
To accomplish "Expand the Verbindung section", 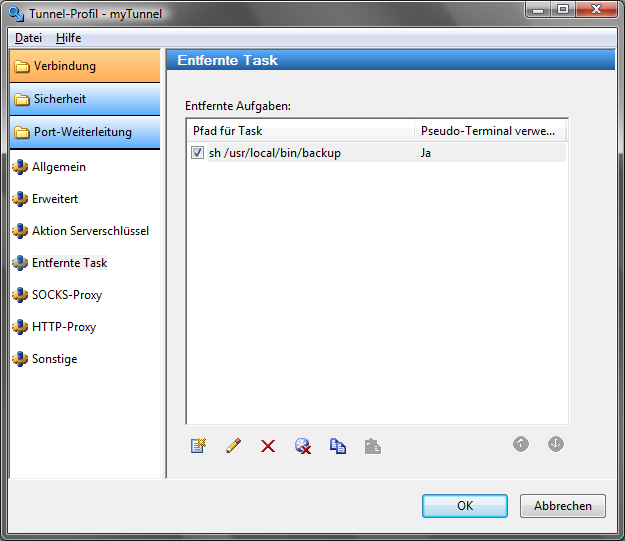I will 84,66.
